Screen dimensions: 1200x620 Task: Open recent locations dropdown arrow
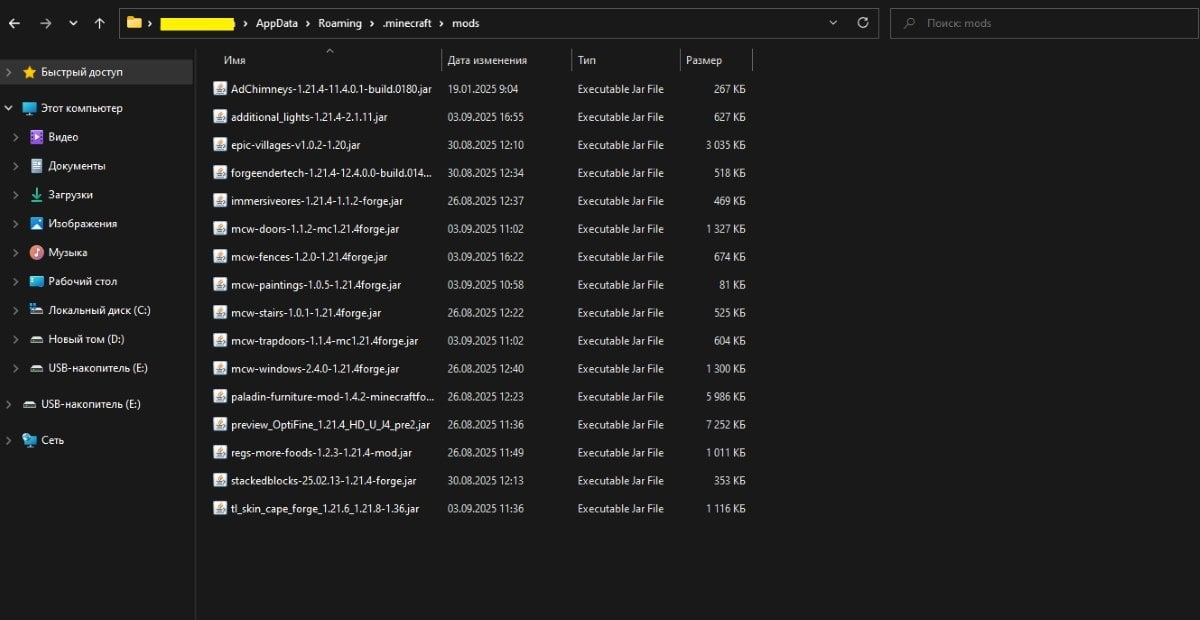(x=73, y=22)
